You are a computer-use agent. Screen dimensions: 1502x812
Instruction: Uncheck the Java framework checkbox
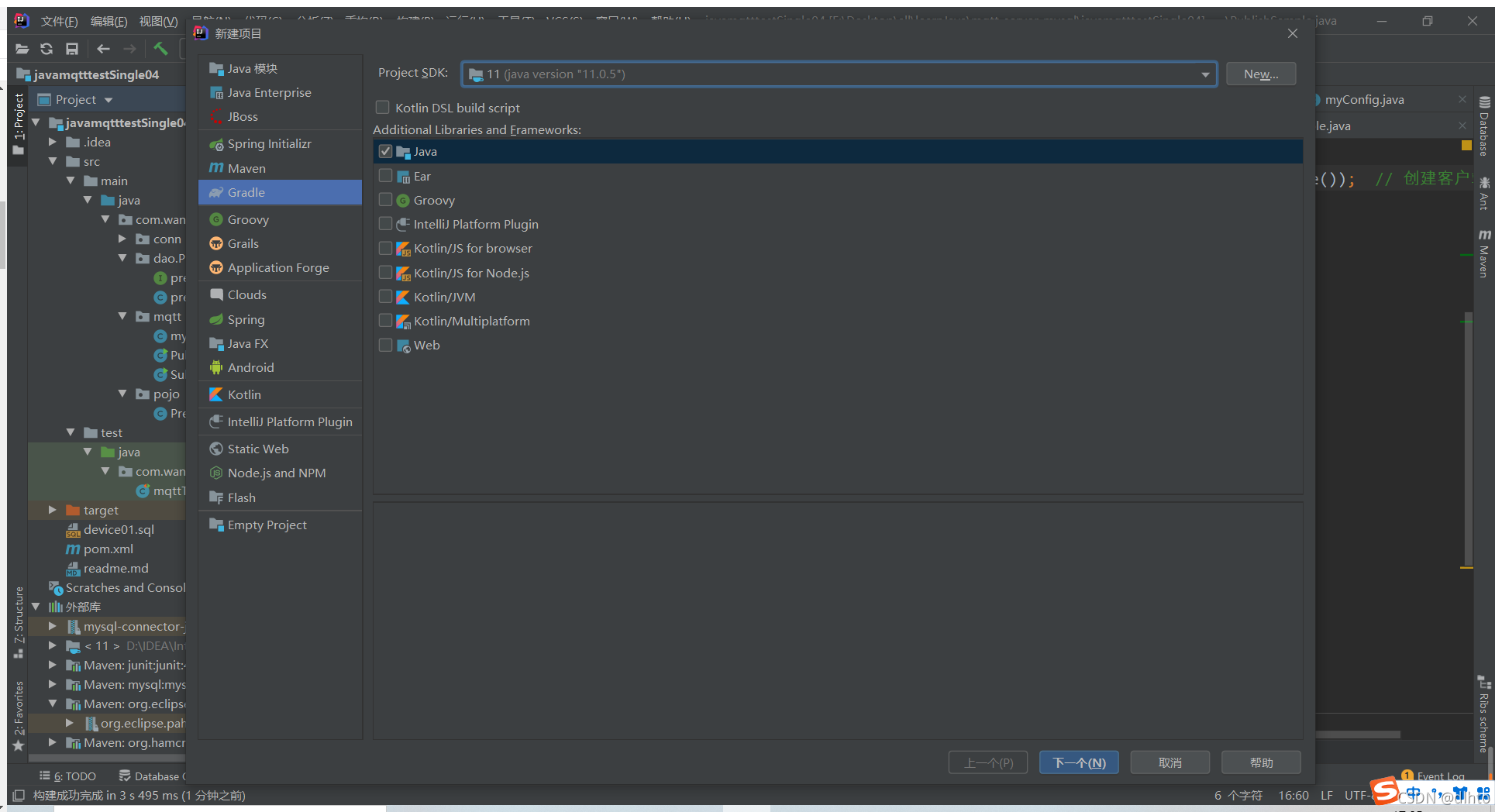(x=385, y=151)
